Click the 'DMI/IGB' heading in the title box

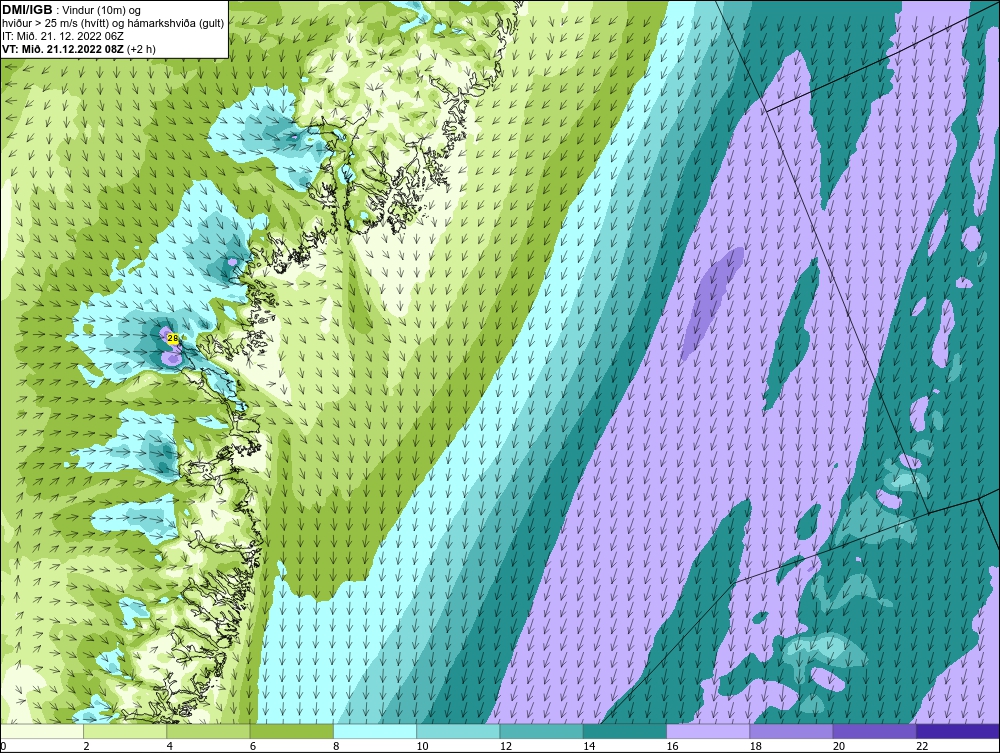pos(27,10)
